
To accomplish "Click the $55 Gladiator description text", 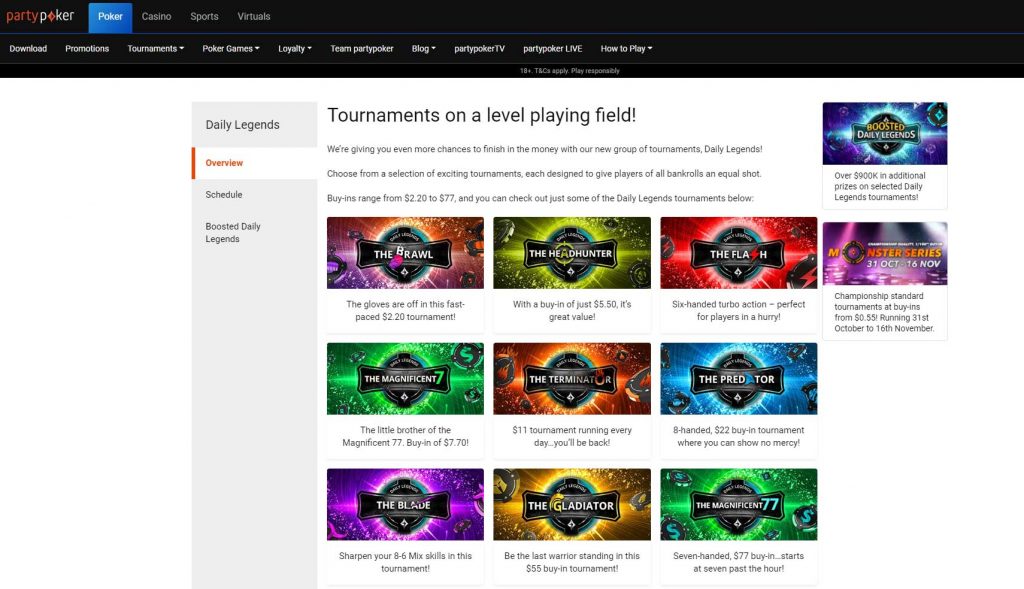I will click(571, 562).
